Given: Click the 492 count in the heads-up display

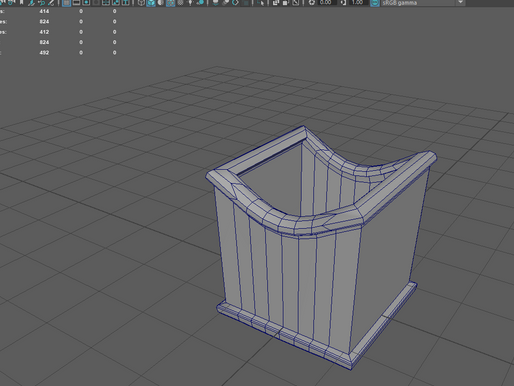Looking at the screenshot, I should (44, 53).
